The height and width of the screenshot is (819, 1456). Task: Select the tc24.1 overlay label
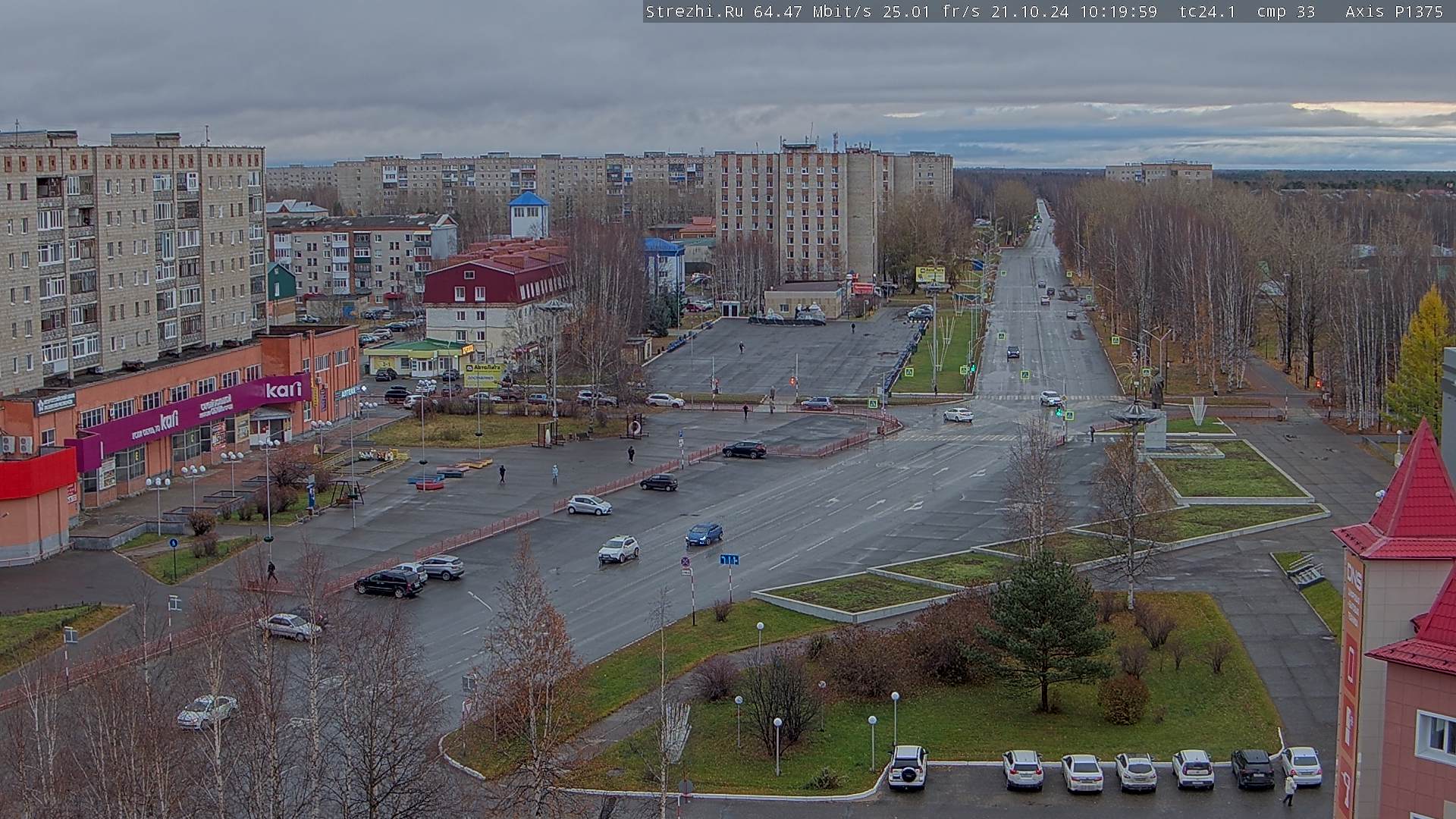[1207, 11]
